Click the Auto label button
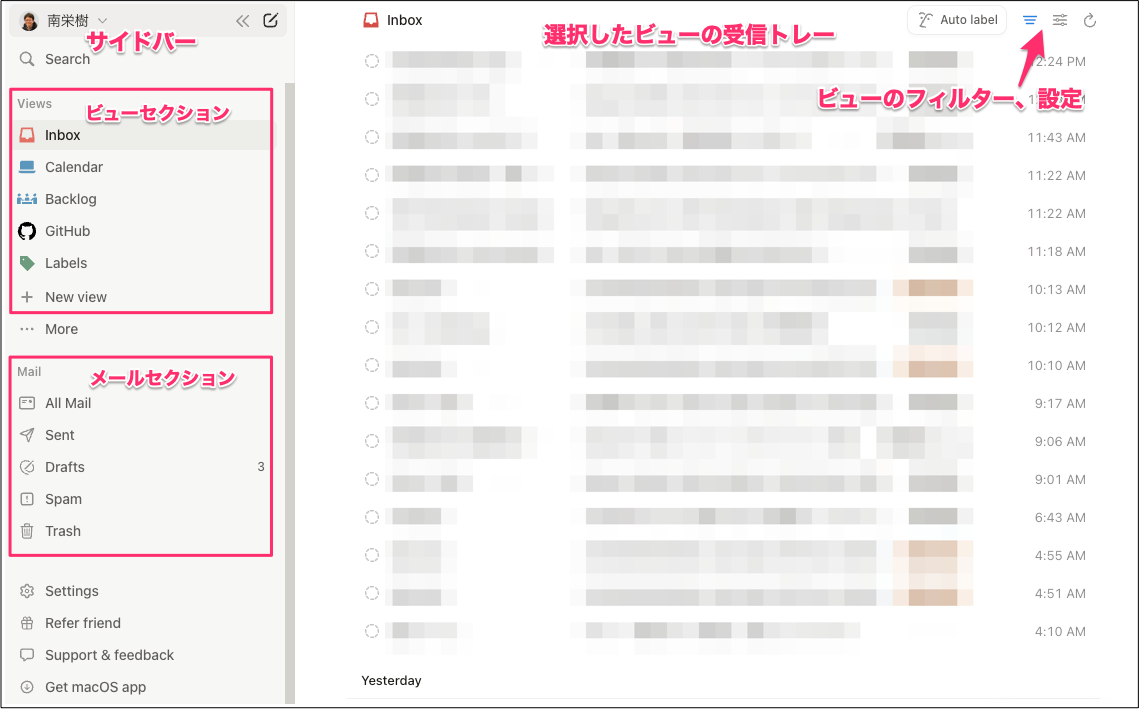1139x709 pixels. (956, 19)
